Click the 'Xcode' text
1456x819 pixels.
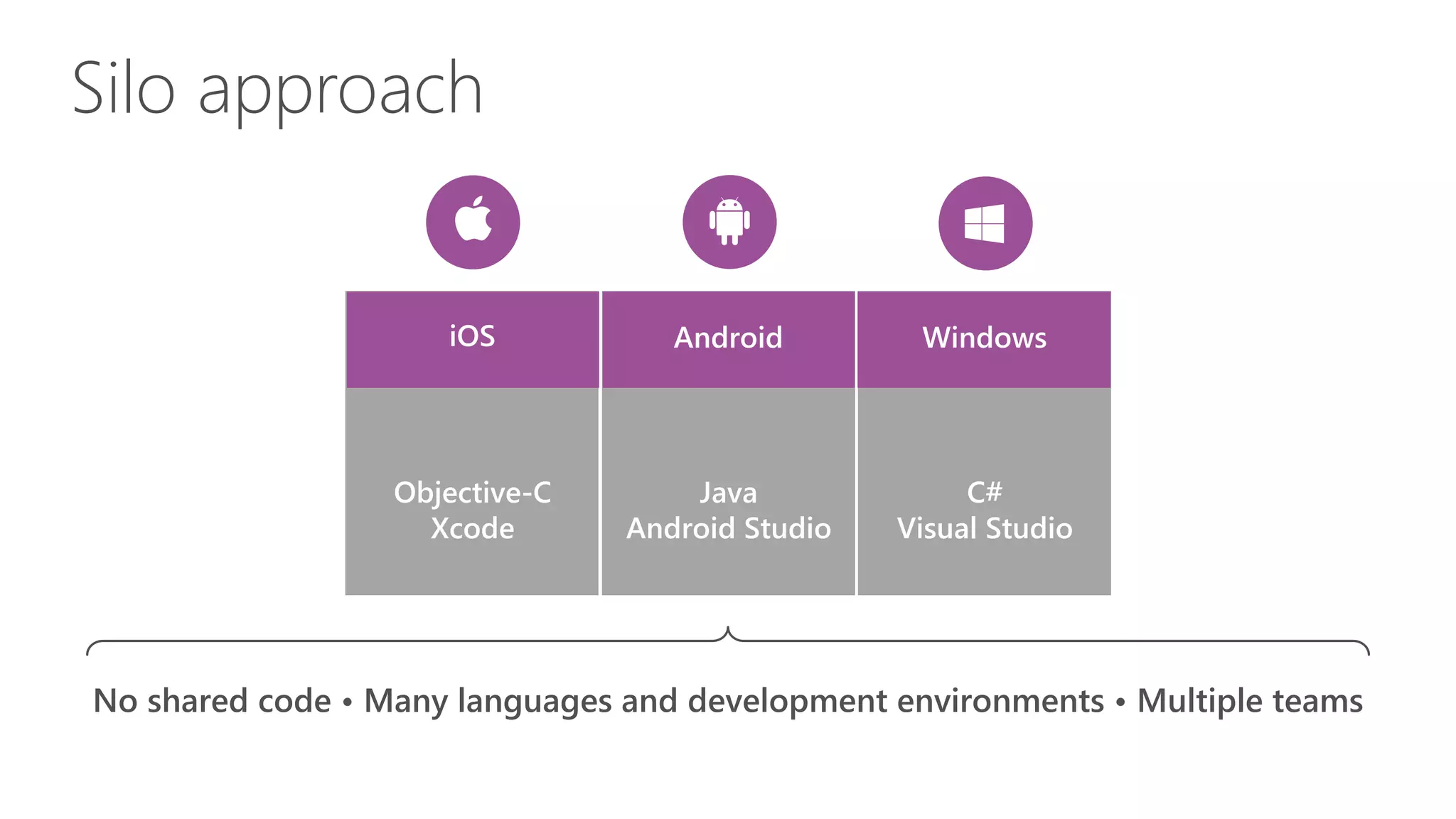[x=472, y=528]
